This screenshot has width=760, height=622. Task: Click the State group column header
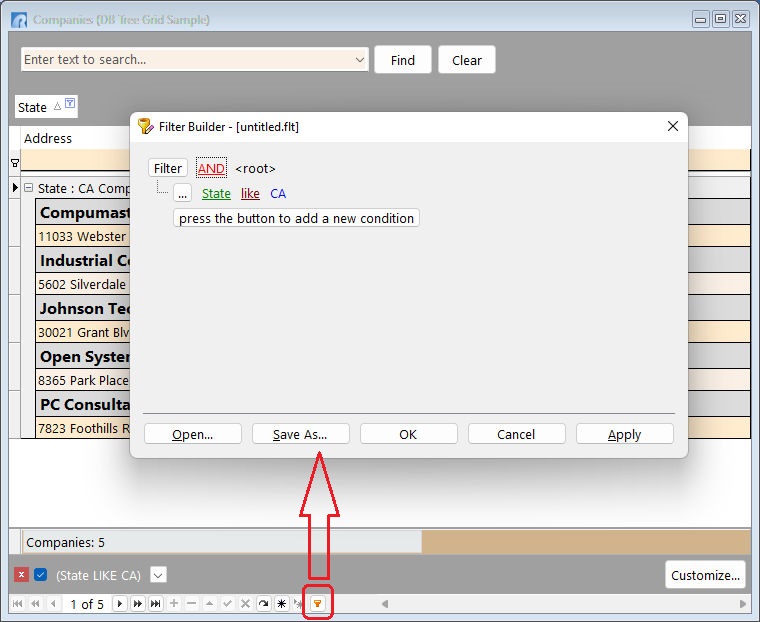pyautogui.click(x=46, y=107)
